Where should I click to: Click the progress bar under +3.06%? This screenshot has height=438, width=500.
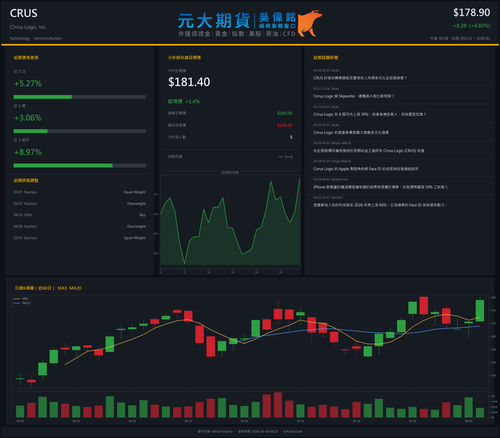pos(80,131)
